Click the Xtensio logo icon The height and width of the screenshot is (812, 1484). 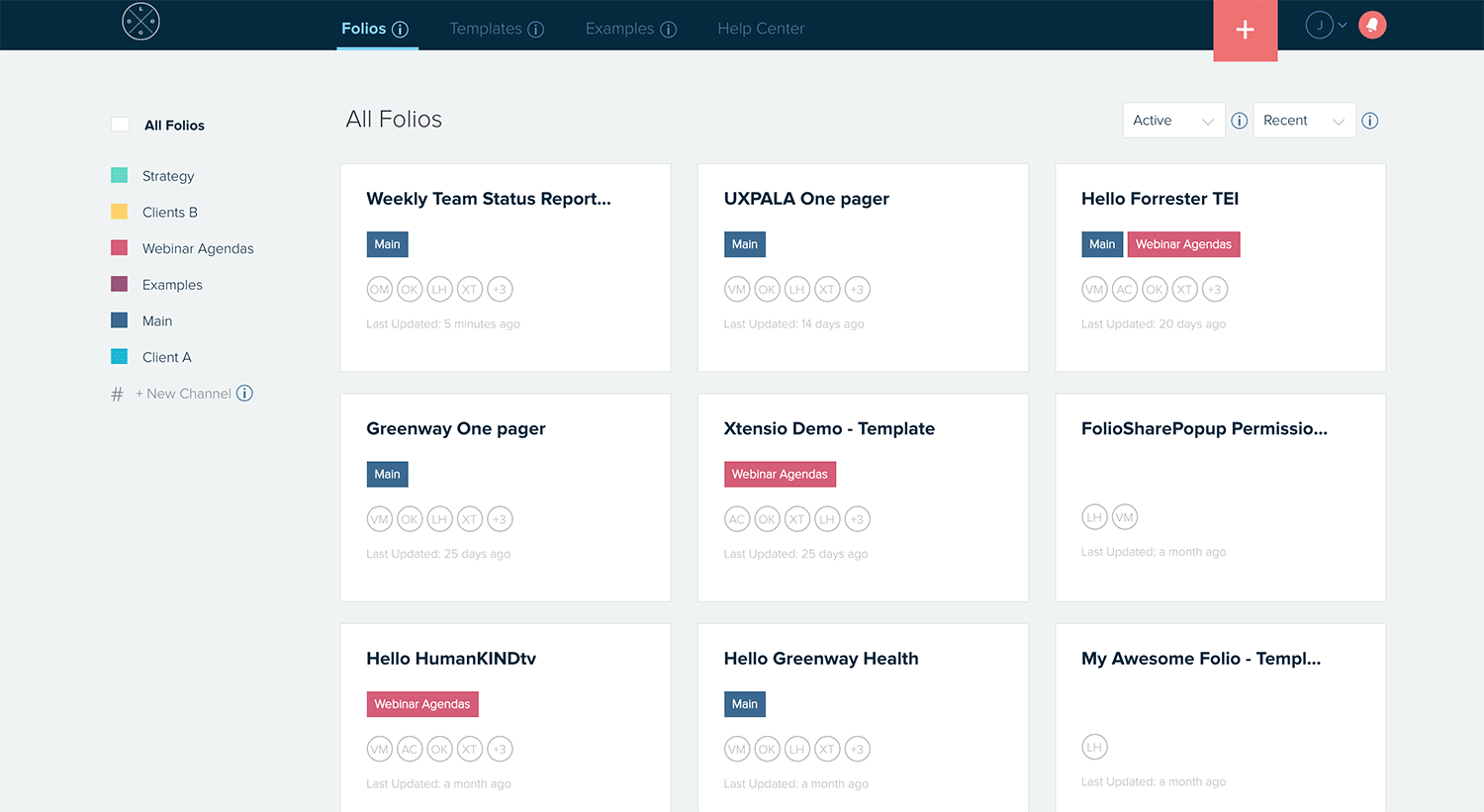click(139, 21)
